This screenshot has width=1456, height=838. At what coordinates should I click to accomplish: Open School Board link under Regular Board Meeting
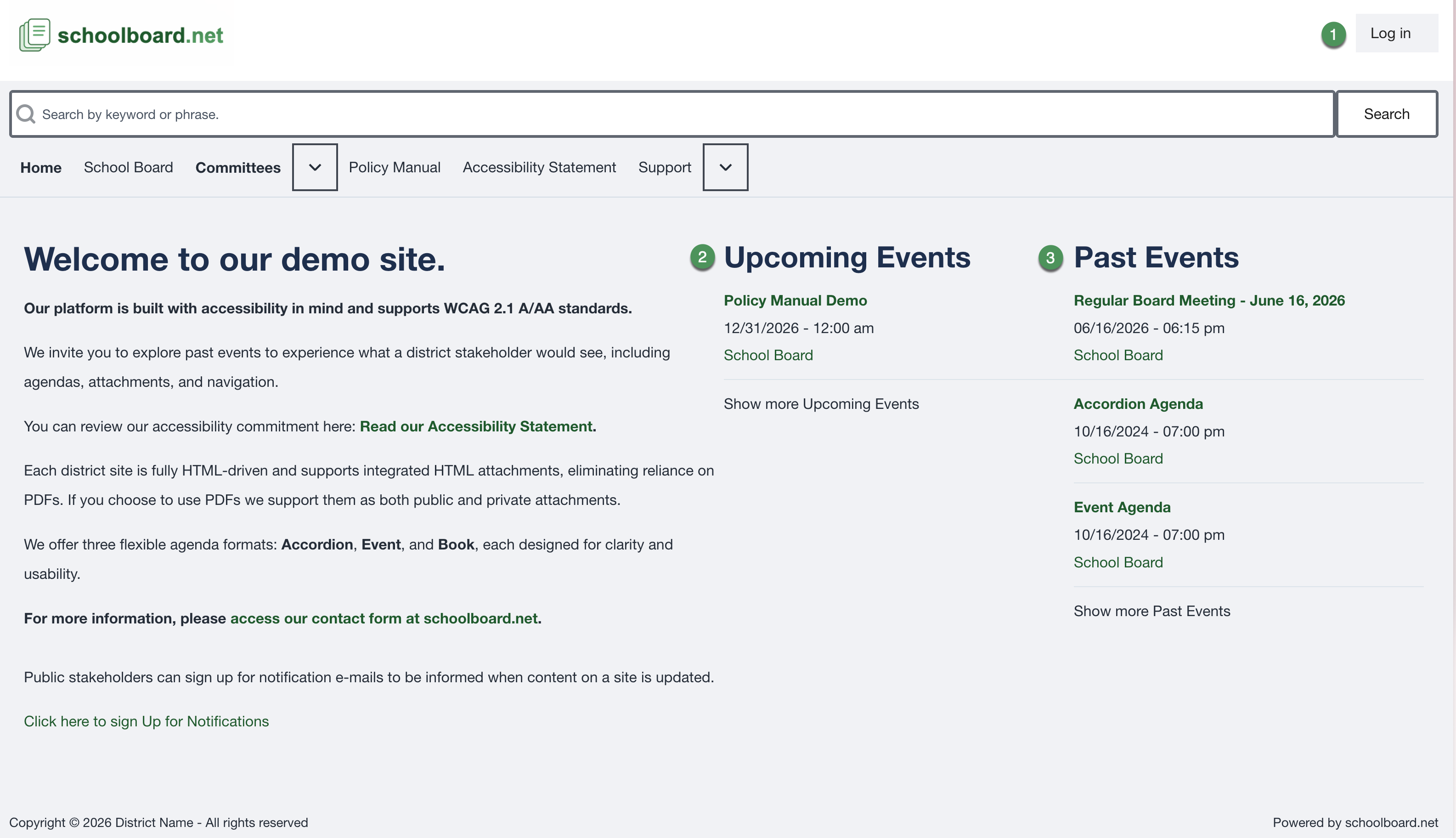pyautogui.click(x=1118, y=355)
